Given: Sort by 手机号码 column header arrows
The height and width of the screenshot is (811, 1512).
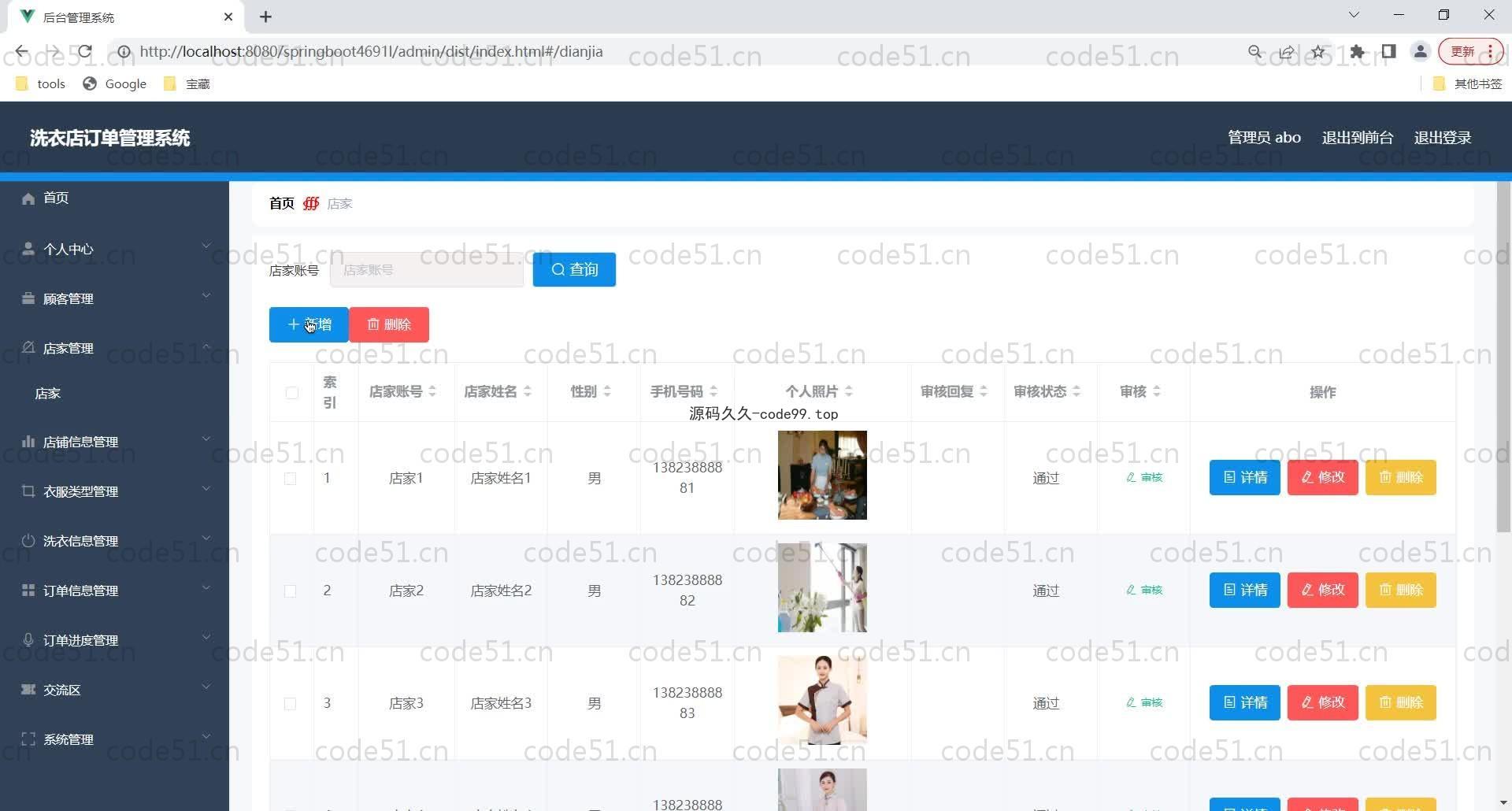Looking at the screenshot, I should point(713,391).
